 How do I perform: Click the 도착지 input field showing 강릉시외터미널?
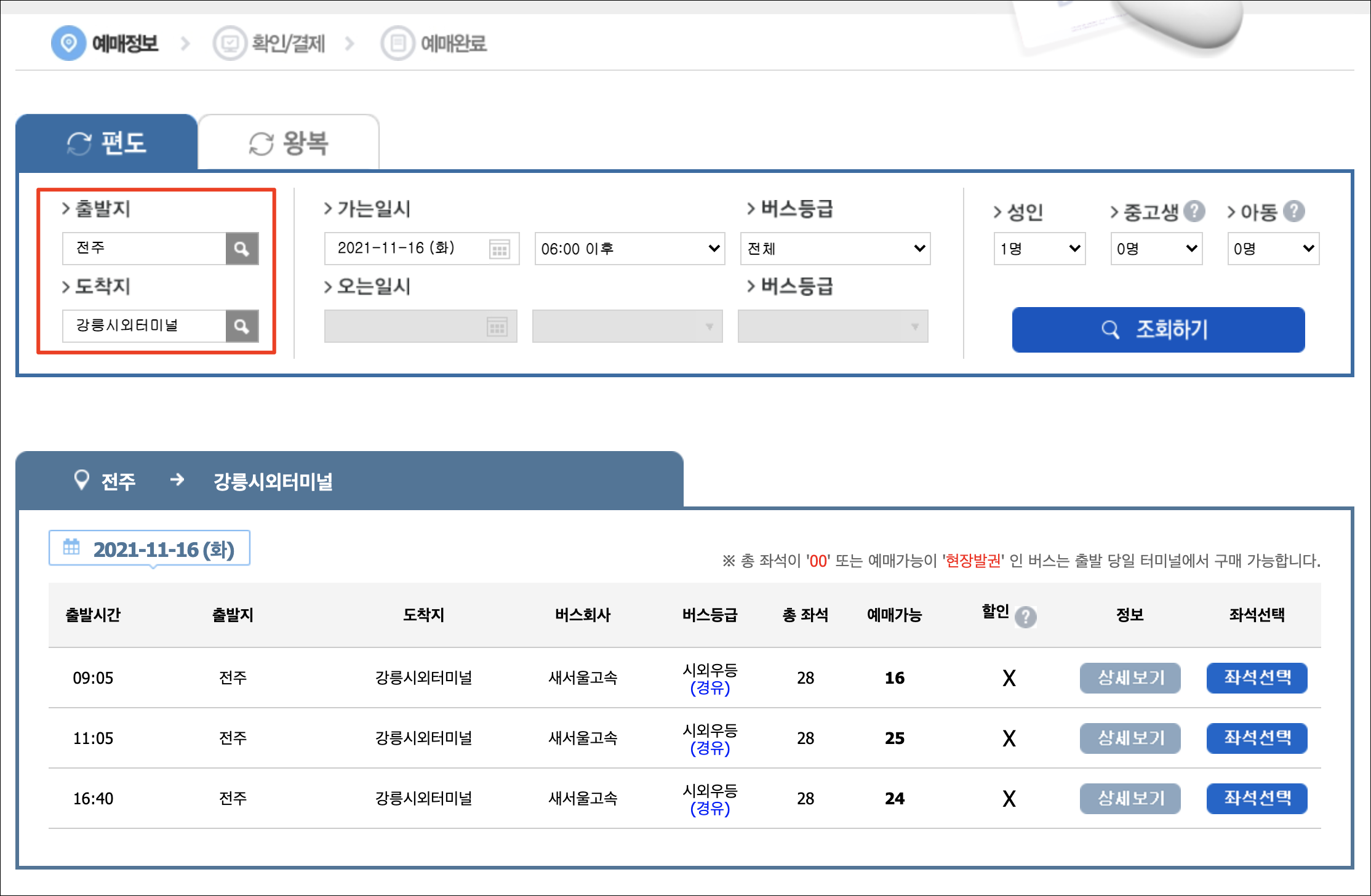pyautogui.click(x=144, y=326)
